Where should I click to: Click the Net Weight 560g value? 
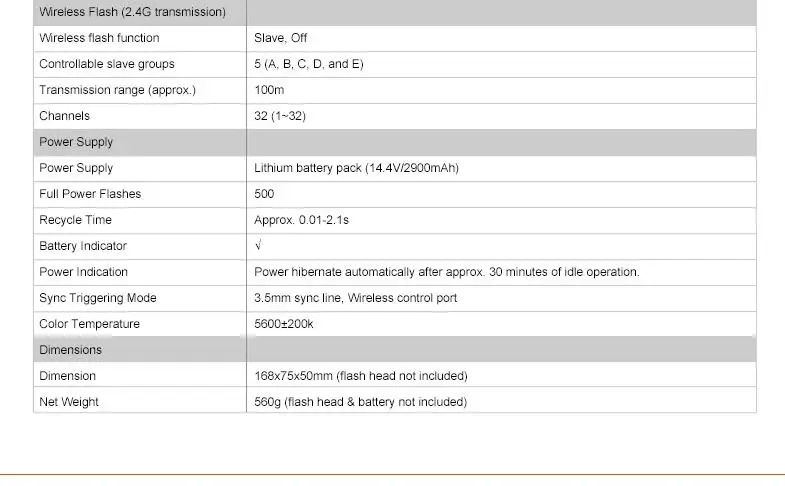[360, 402]
